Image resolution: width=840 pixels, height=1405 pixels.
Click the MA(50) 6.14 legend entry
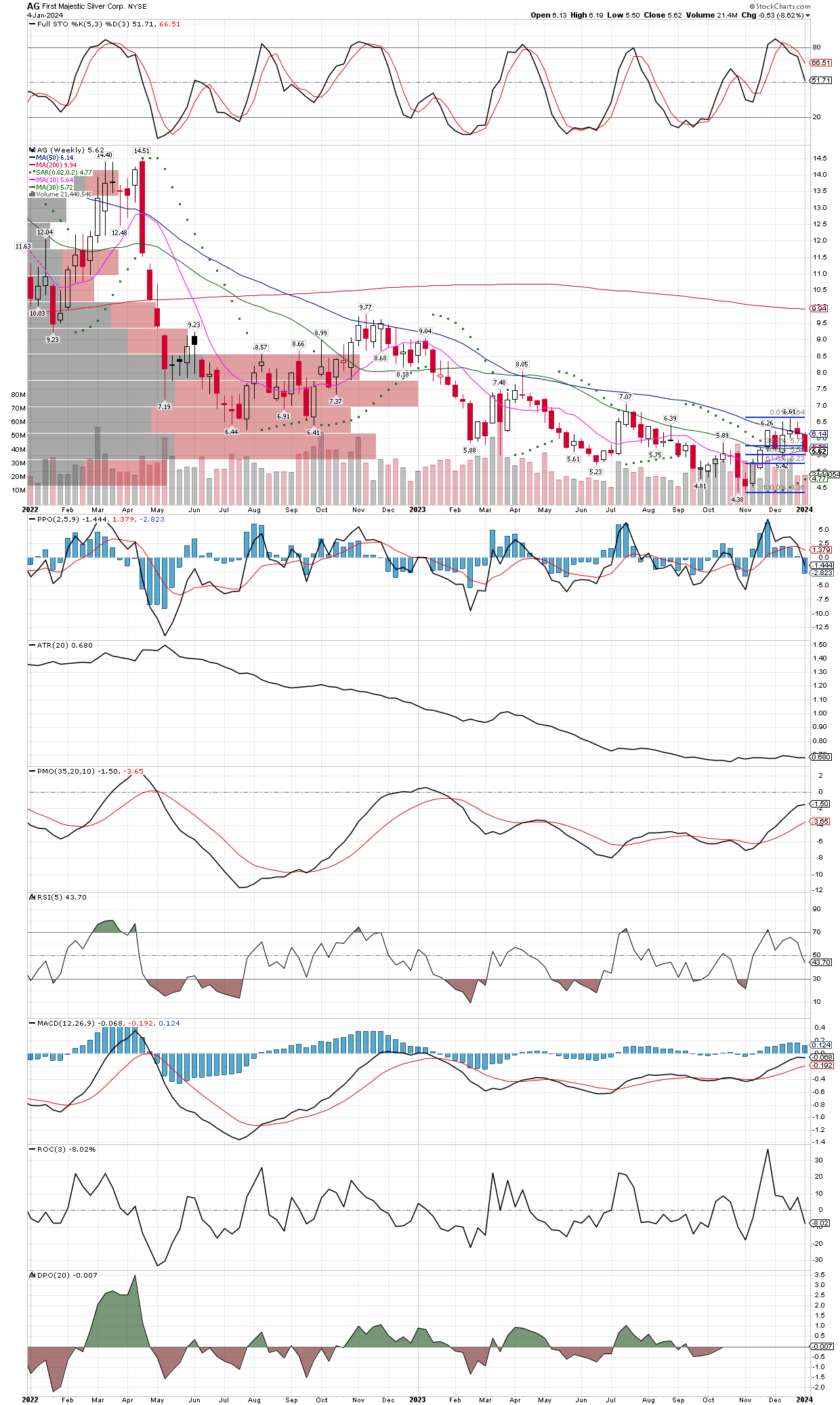click(54, 158)
